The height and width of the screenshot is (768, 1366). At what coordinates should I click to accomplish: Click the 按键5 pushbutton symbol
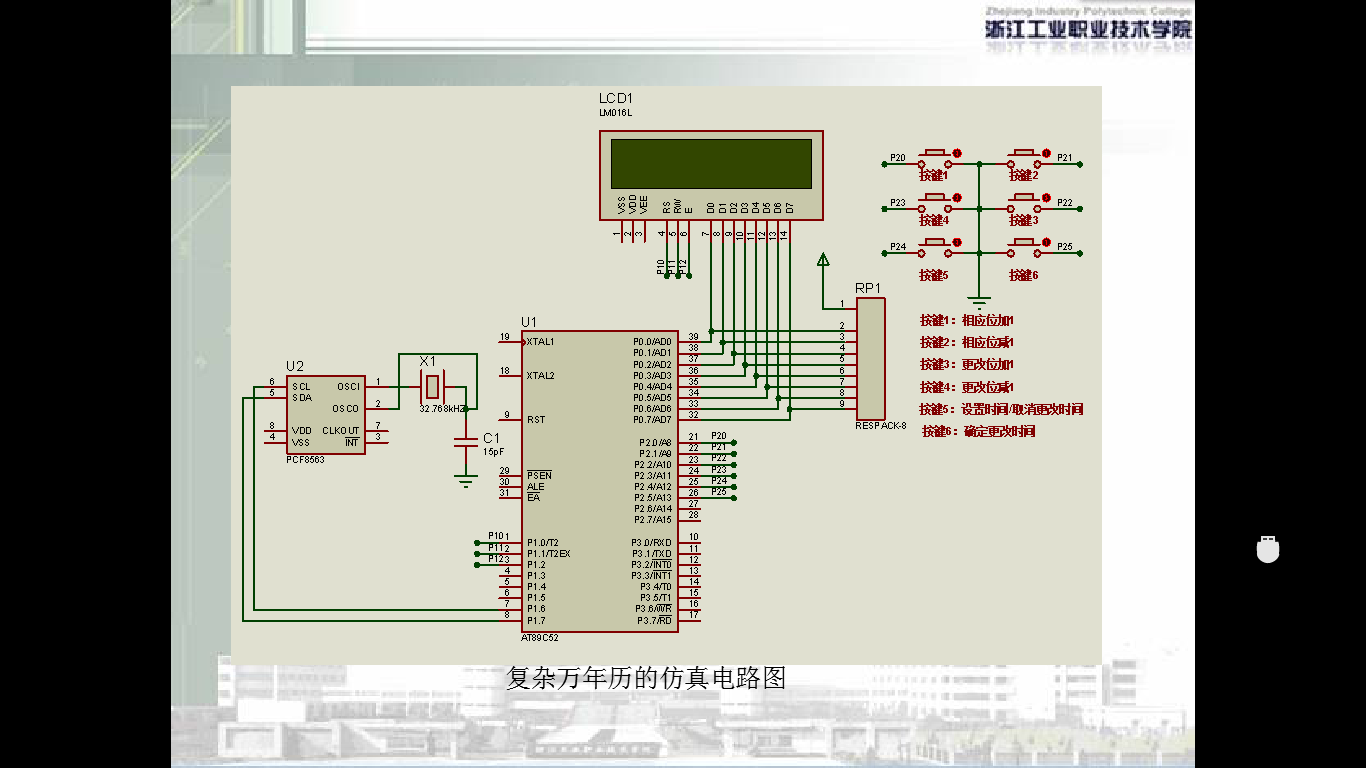click(935, 247)
